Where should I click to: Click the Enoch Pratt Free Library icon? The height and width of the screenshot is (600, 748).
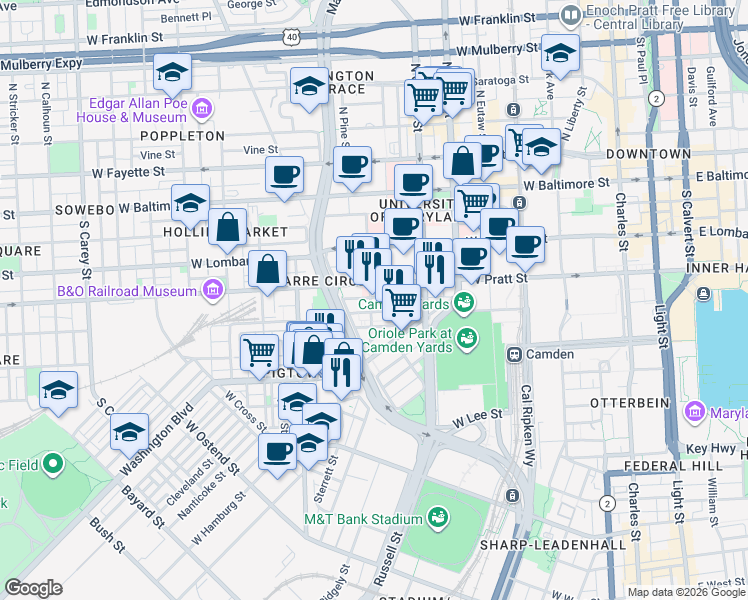pyautogui.click(x=571, y=16)
